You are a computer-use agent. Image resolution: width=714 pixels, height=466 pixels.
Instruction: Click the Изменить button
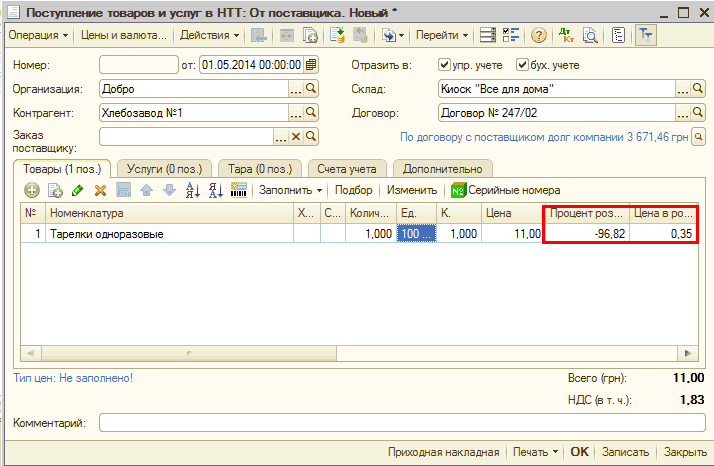(412, 190)
